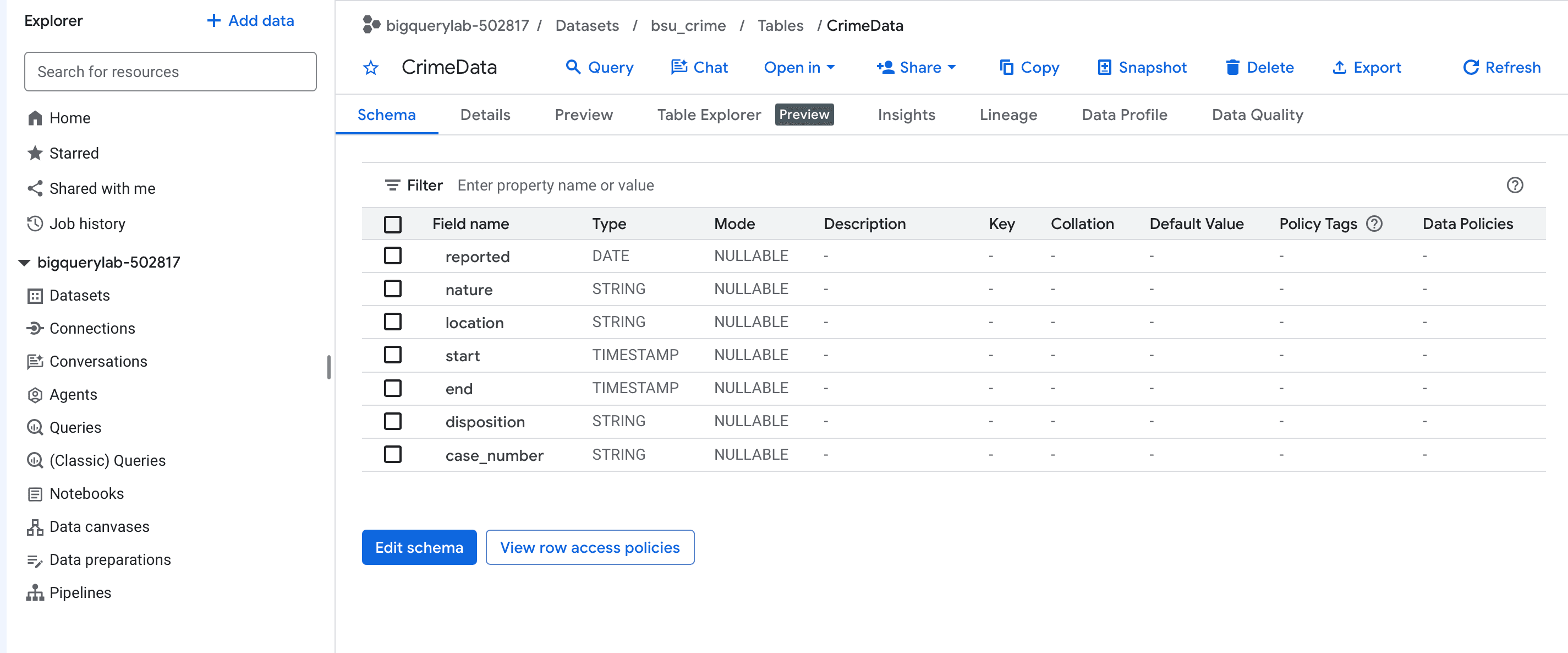Click the Starred star icon in sidebar
This screenshot has width=1568, height=653.
pos(35,153)
